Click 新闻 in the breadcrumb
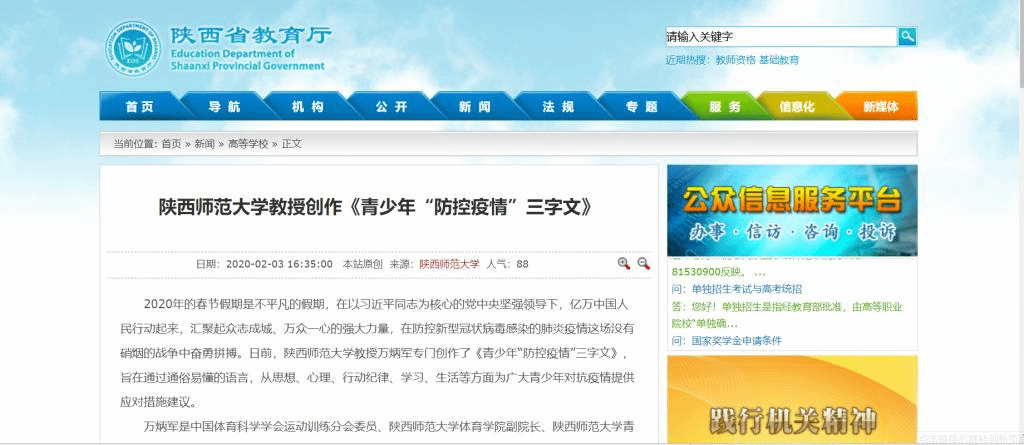1024x445 pixels. (x=204, y=144)
